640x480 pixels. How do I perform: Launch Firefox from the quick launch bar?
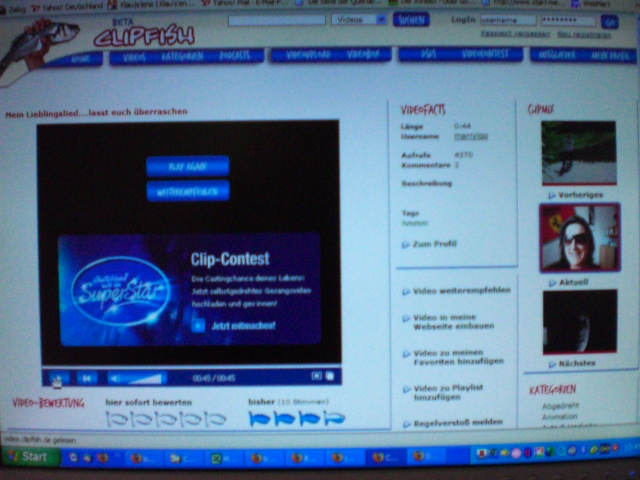[102, 458]
